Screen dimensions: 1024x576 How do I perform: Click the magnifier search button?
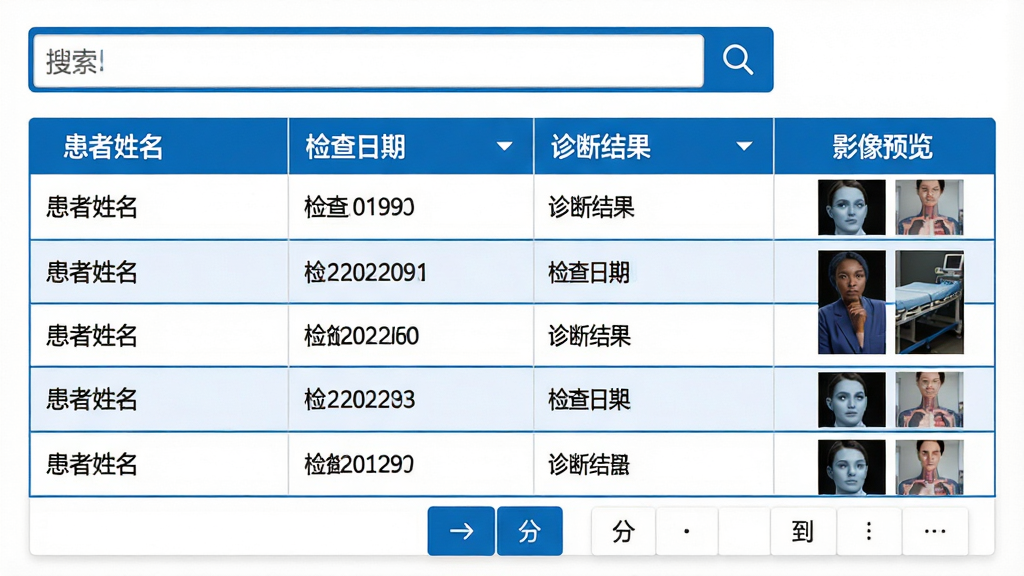coord(739,60)
